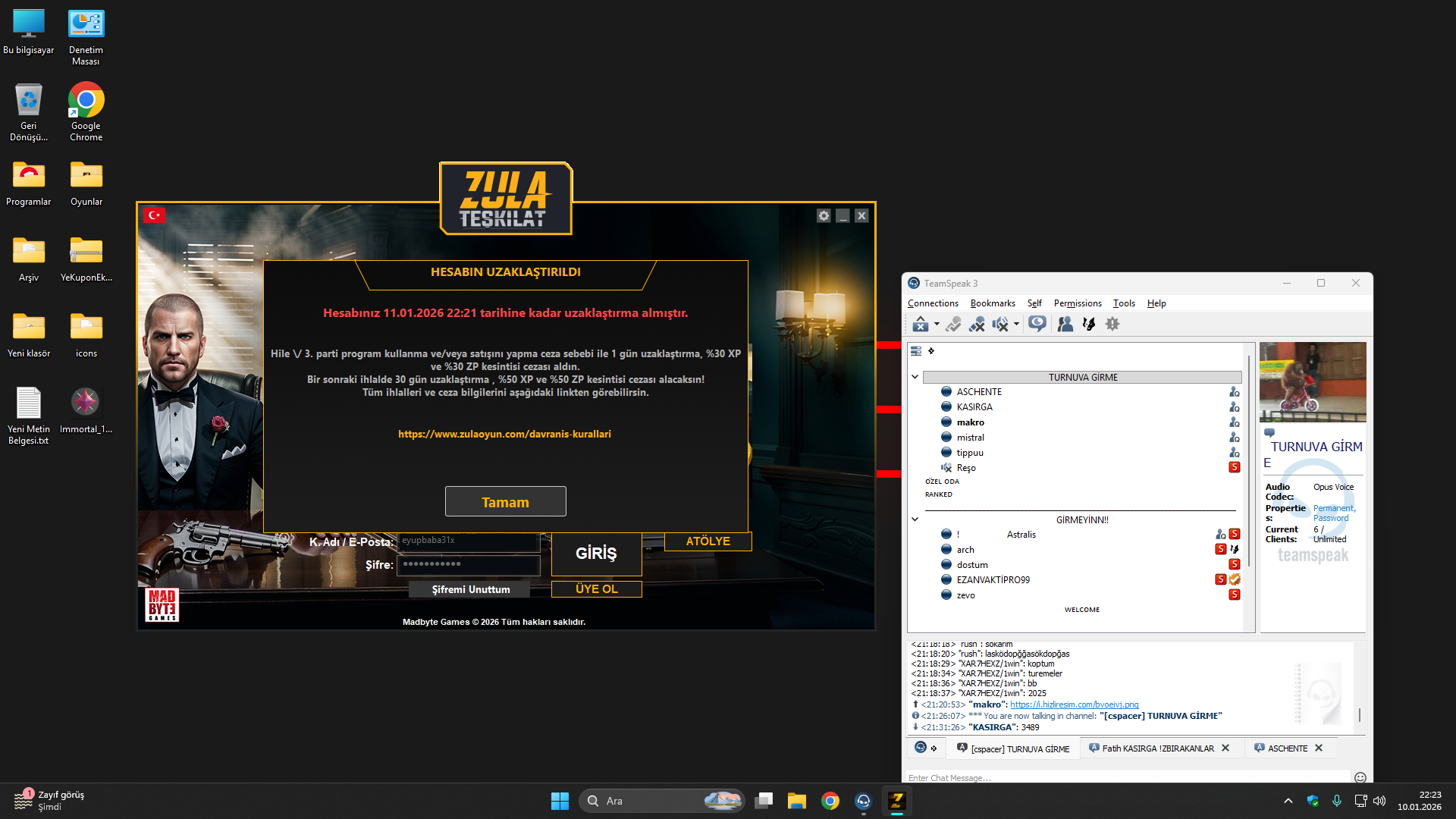Open the Connections menu
The image size is (1456, 819).
coord(933,303)
